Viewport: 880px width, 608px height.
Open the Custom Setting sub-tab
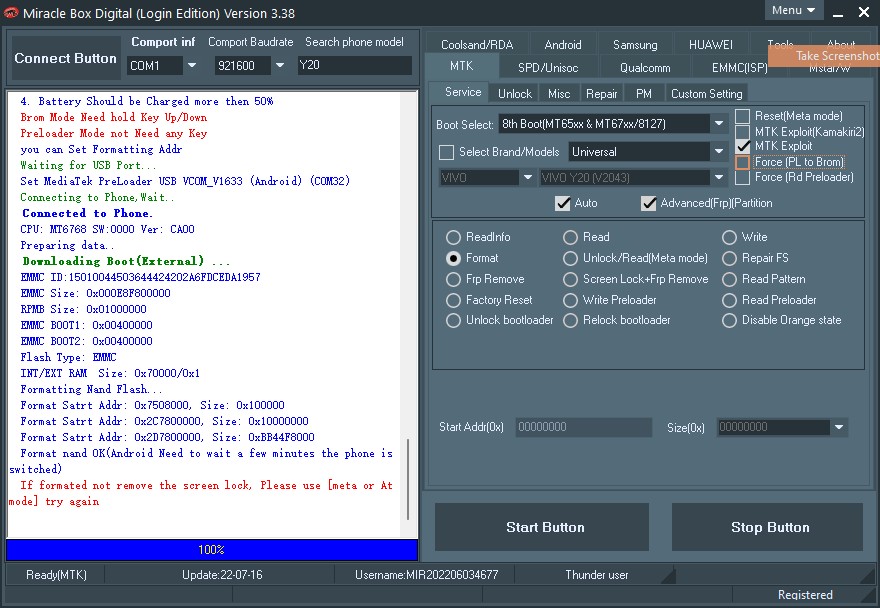(x=707, y=93)
